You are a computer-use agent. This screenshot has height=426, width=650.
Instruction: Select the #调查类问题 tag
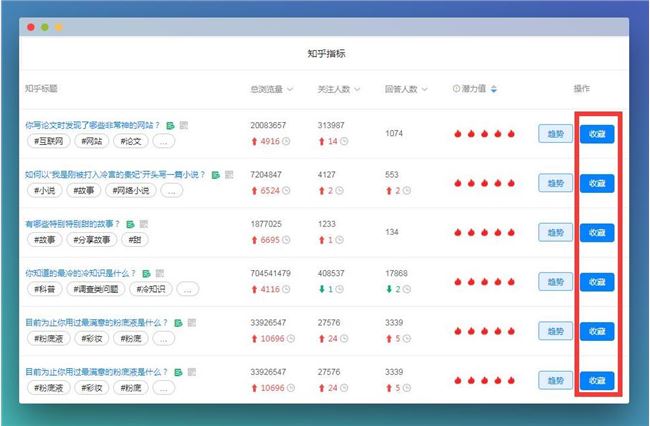(x=96, y=289)
